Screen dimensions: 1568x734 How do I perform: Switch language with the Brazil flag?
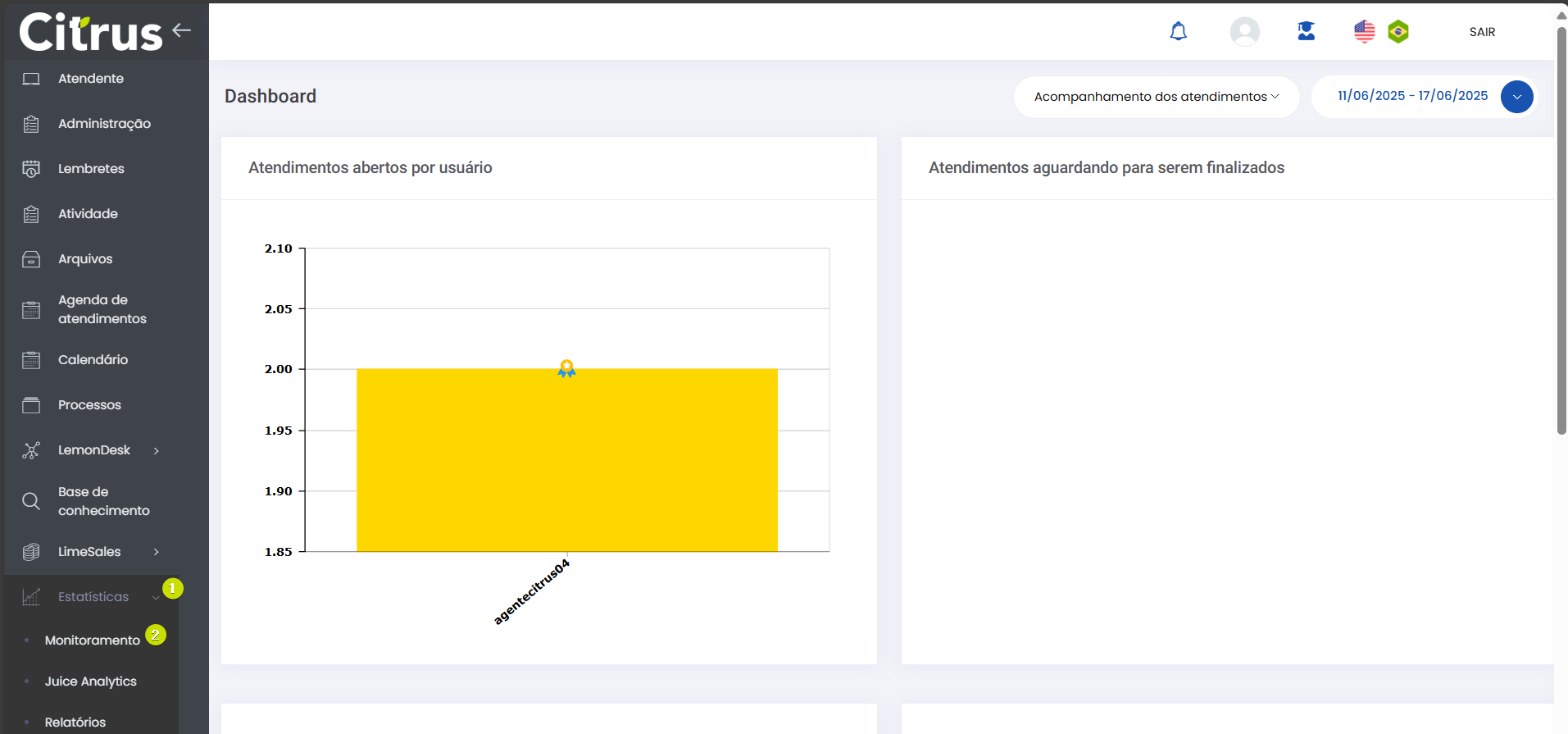point(1398,32)
